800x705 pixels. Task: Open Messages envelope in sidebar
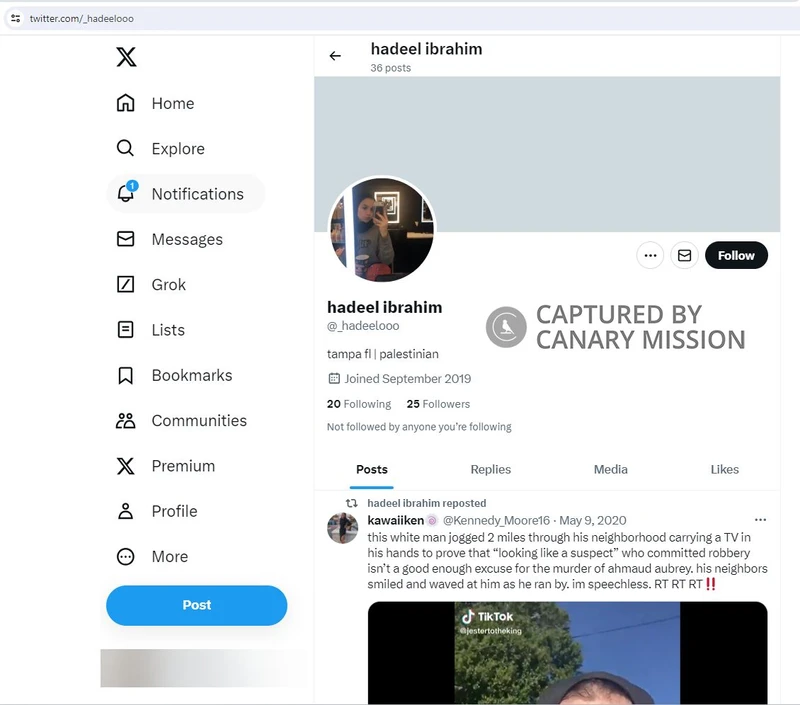126,239
